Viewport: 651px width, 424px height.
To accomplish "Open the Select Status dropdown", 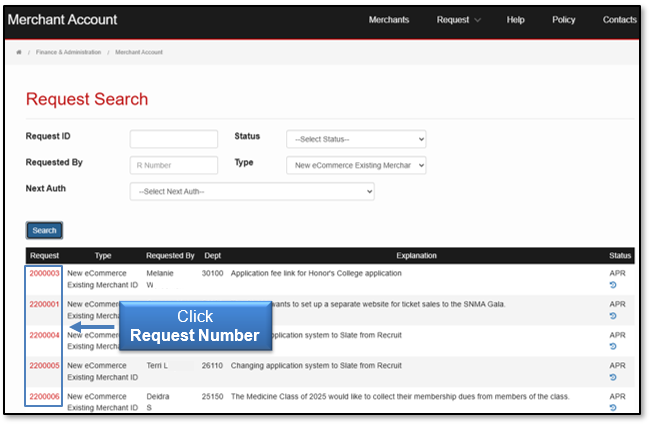I will click(356, 139).
